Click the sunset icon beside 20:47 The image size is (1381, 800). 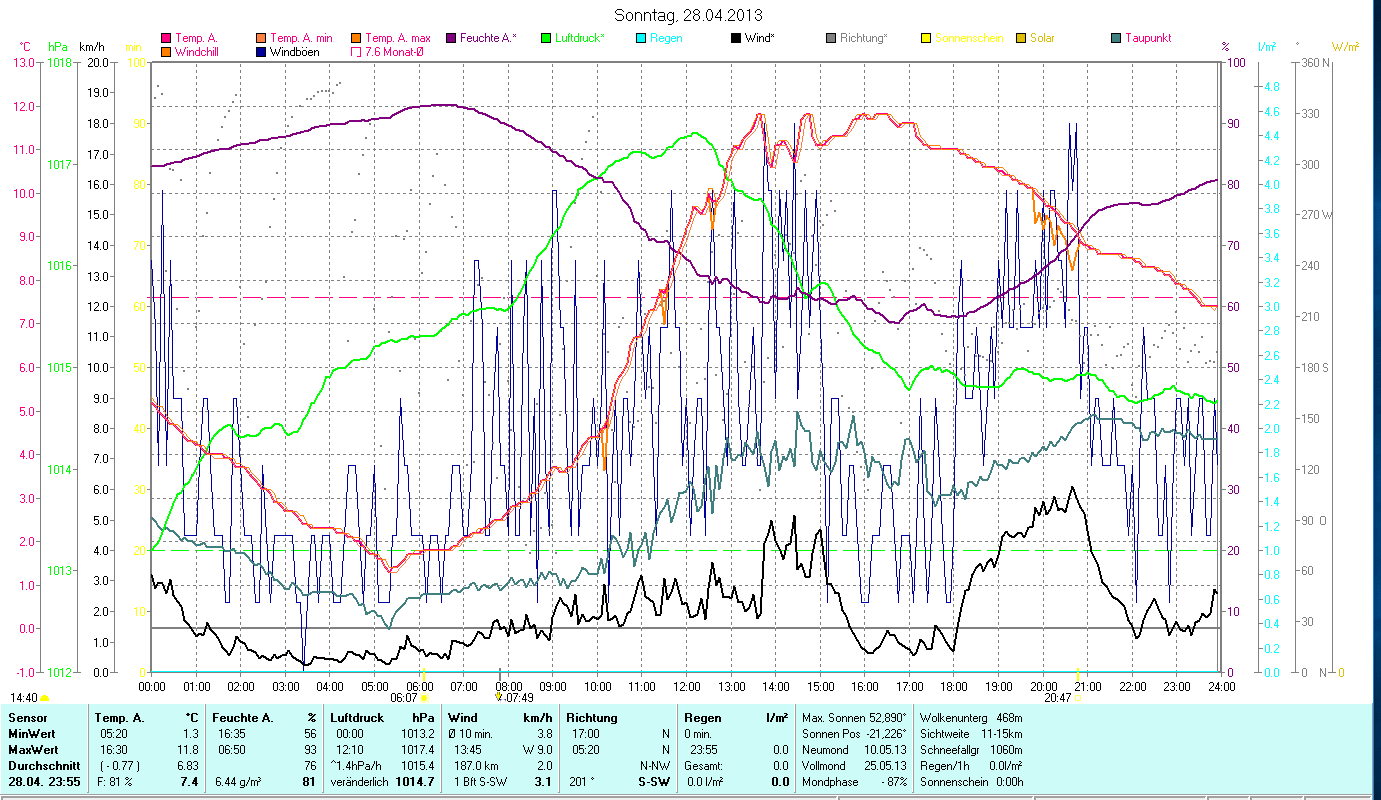[x=1078, y=698]
